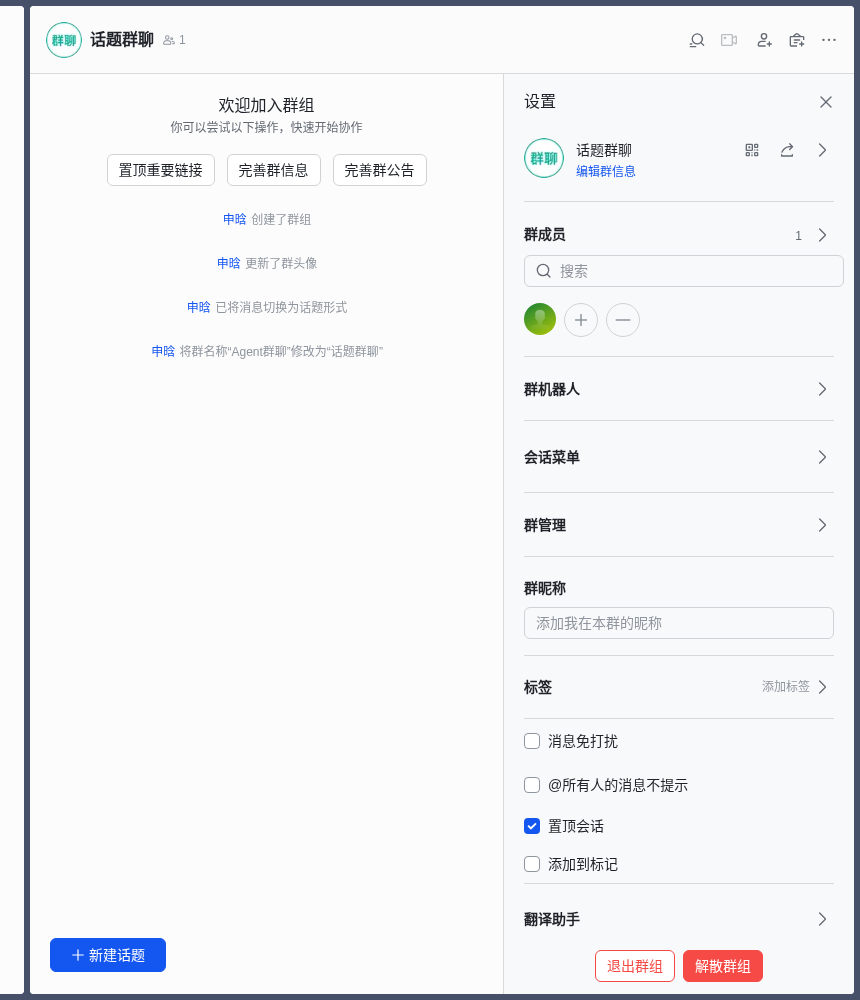Click the 新建话题 button
The width and height of the screenshot is (860, 1000).
pyautogui.click(x=108, y=955)
